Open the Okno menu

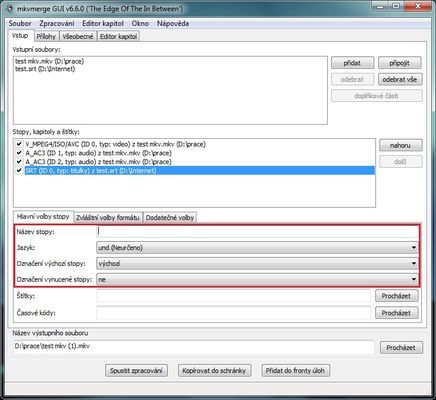[x=140, y=24]
